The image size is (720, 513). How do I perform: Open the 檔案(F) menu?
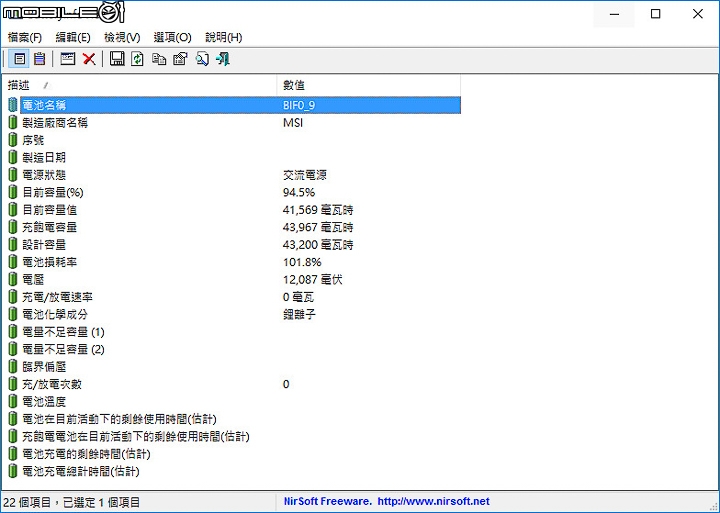[25, 37]
